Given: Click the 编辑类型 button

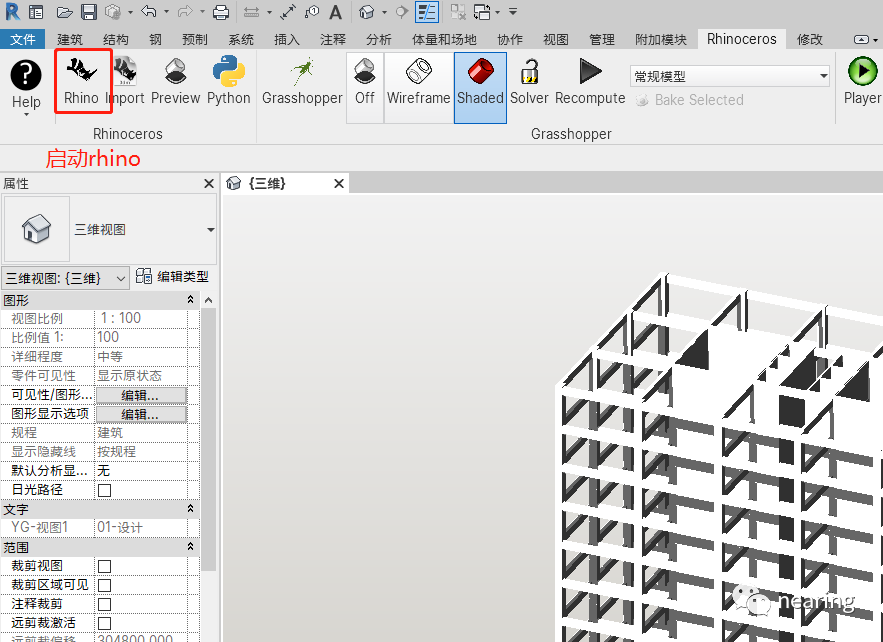Looking at the screenshot, I should click(172, 277).
